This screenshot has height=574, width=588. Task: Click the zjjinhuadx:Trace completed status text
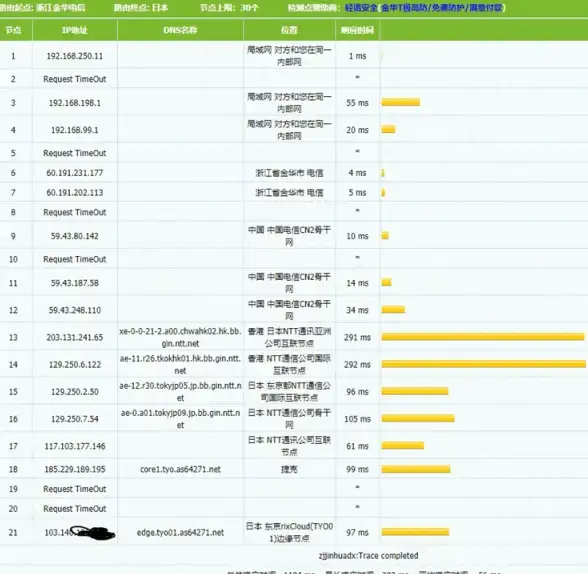pyautogui.click(x=368, y=555)
